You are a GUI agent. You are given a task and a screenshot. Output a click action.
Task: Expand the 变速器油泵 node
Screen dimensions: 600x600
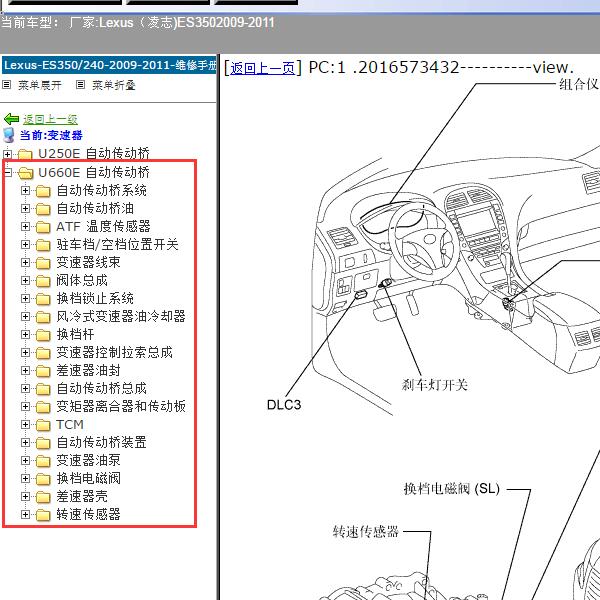(x=25, y=460)
